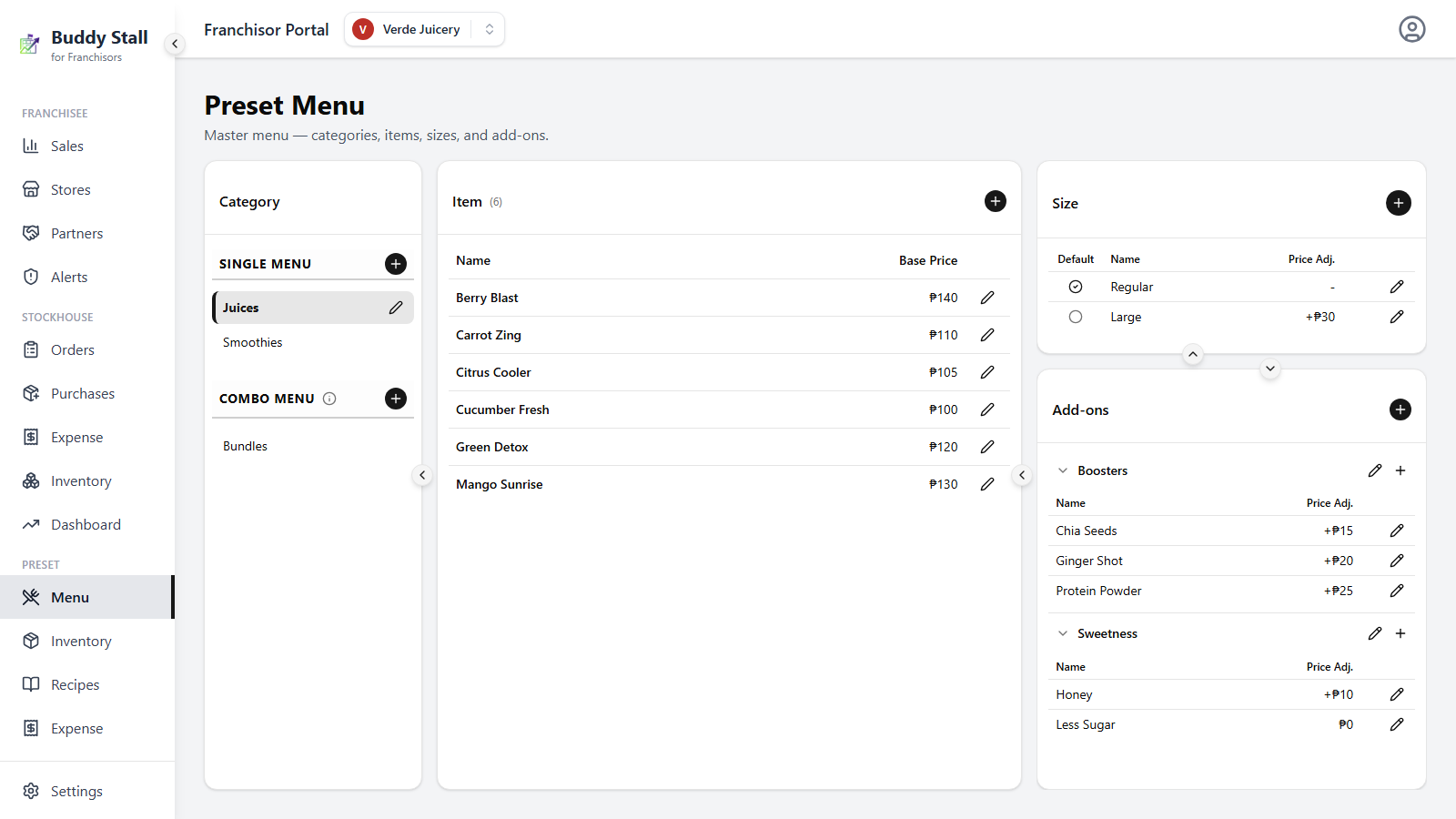Set Regular as the default size
Image resolution: width=1456 pixels, height=819 pixels.
pos(1076,287)
